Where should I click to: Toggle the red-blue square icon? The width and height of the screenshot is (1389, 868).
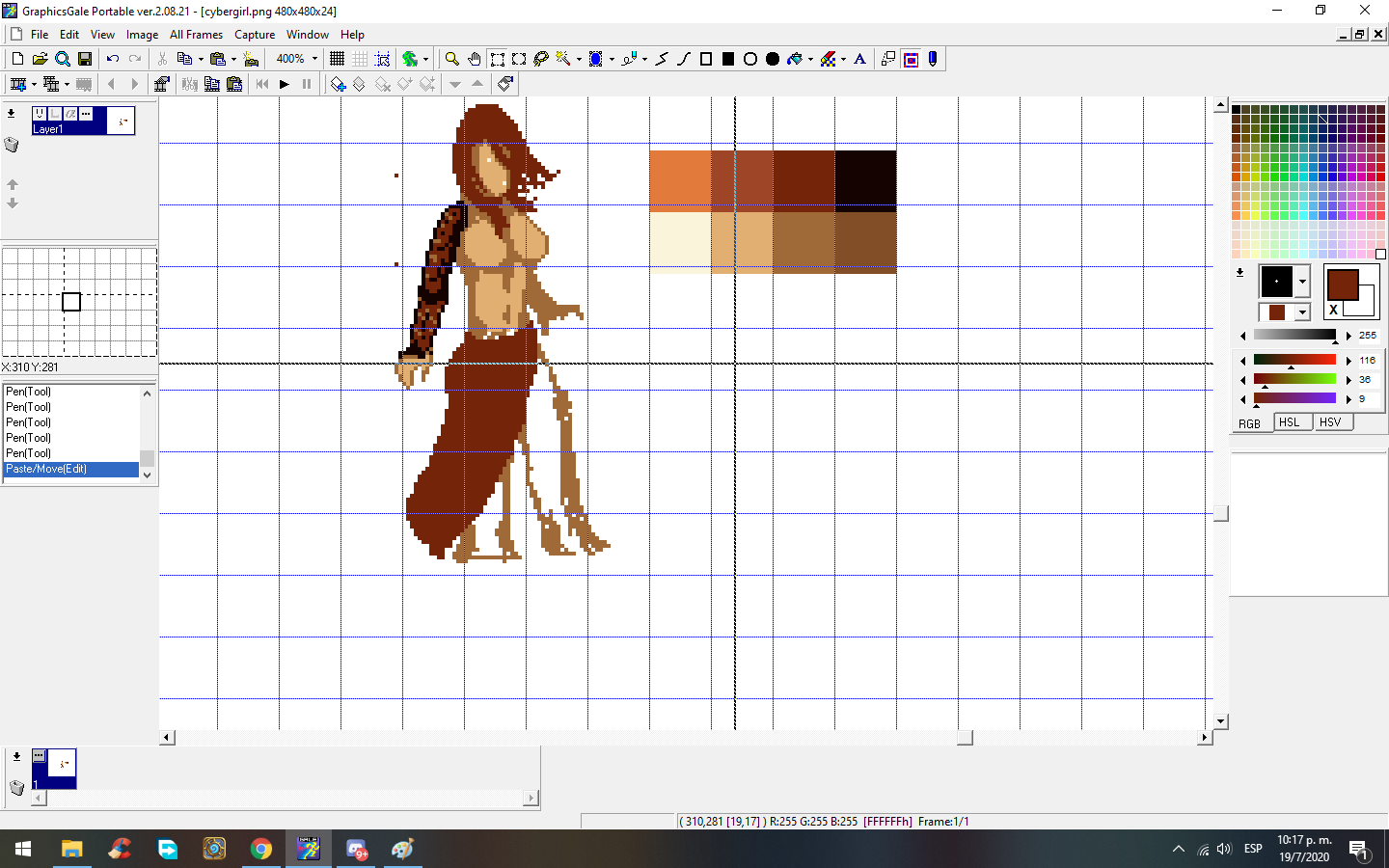[911, 59]
